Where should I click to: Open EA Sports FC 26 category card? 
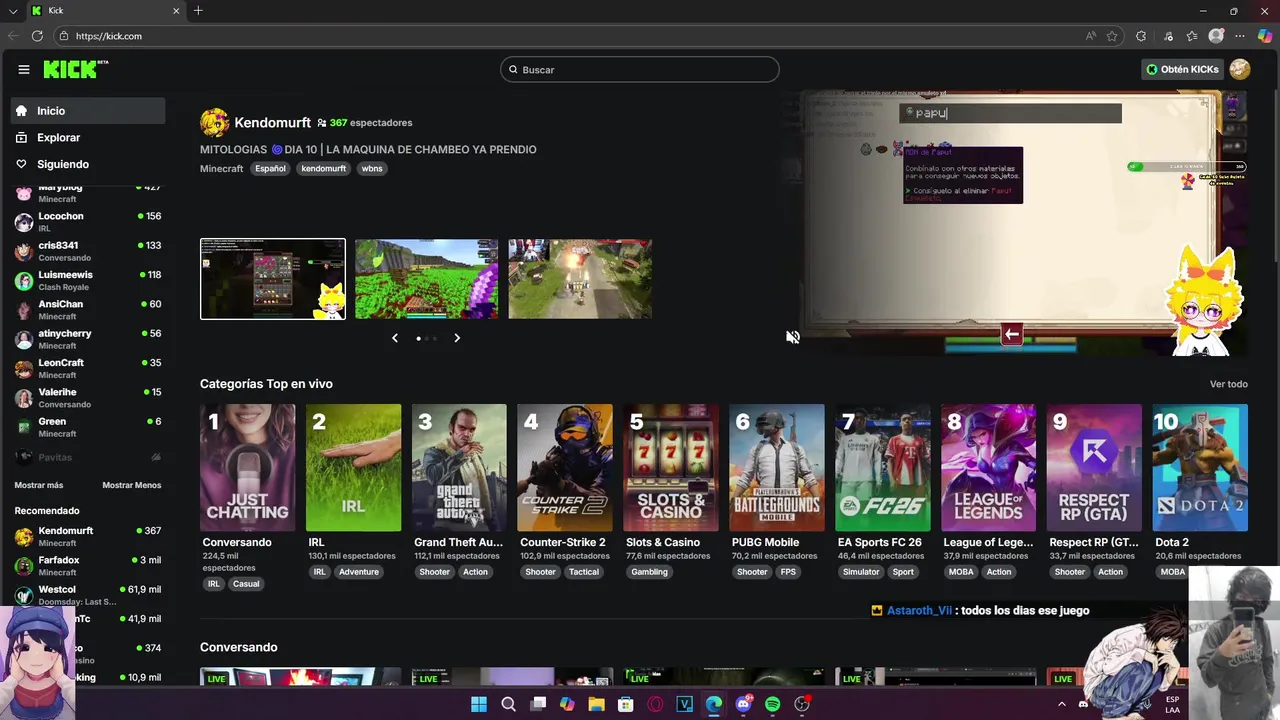click(883, 467)
